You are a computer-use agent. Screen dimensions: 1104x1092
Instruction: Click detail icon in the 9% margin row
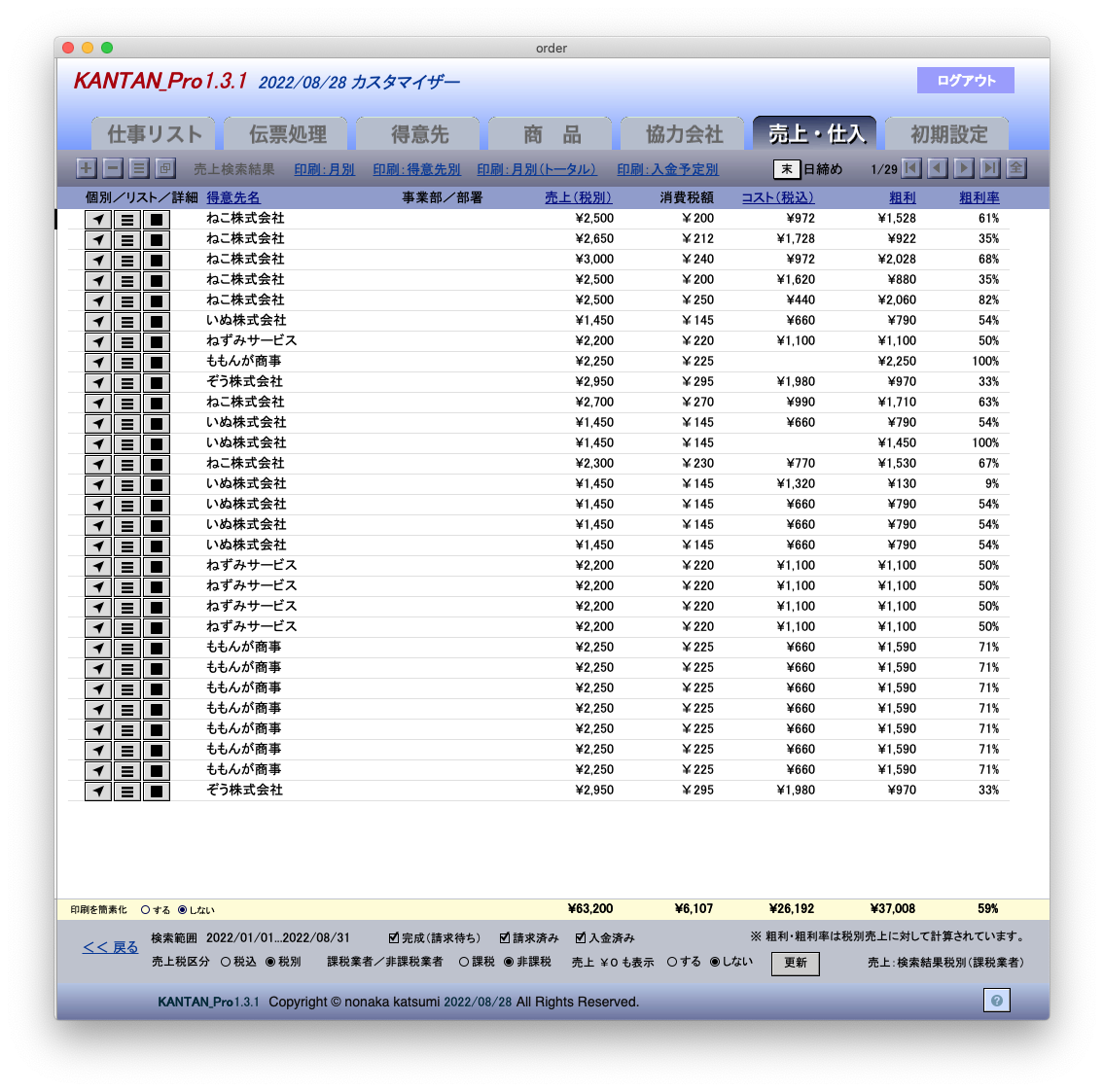click(157, 485)
